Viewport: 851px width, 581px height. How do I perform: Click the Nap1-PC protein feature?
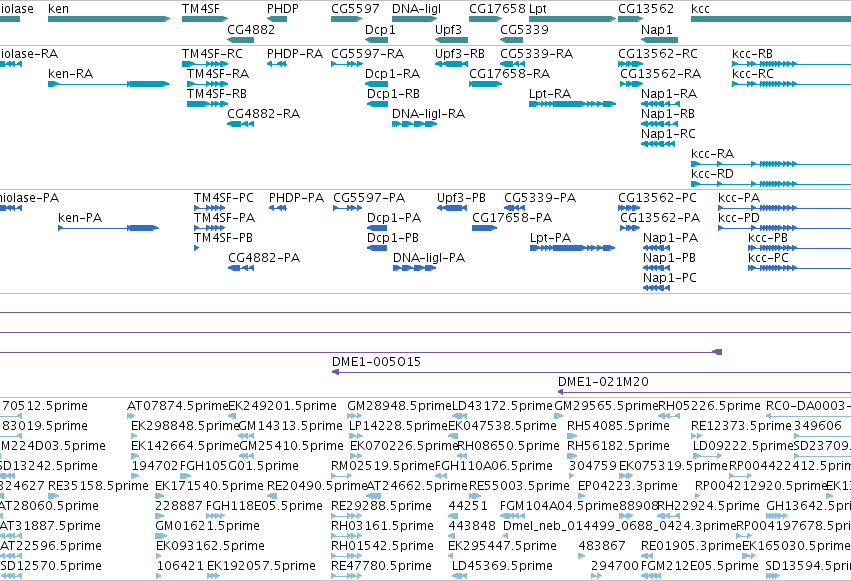click(656, 288)
